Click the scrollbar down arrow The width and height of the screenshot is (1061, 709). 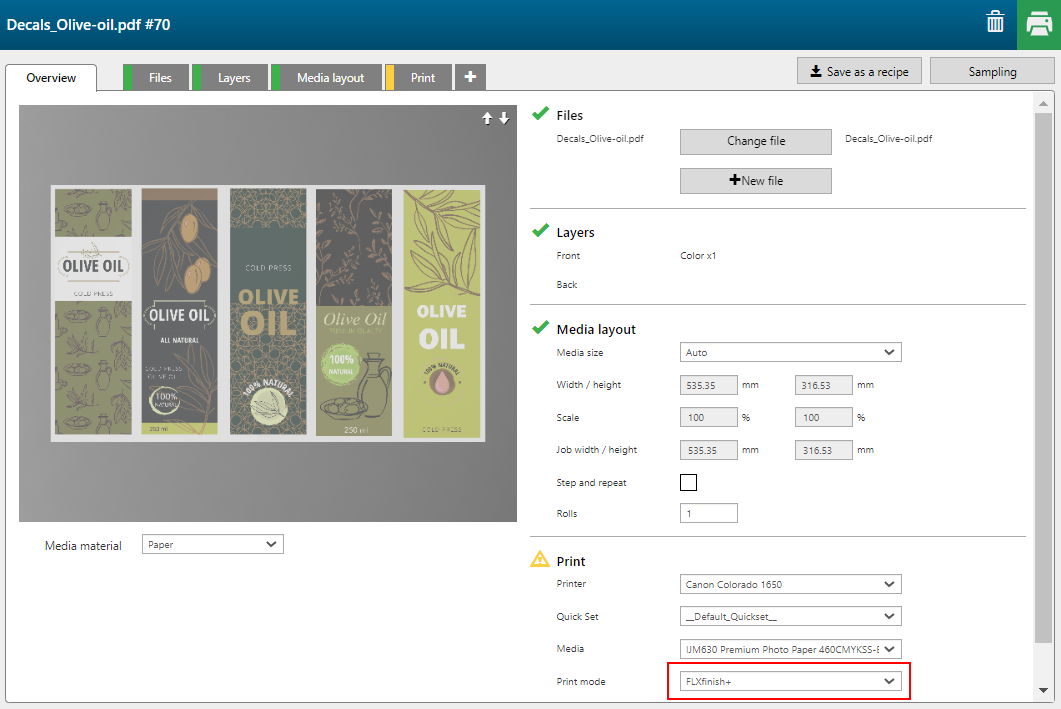[1044, 690]
